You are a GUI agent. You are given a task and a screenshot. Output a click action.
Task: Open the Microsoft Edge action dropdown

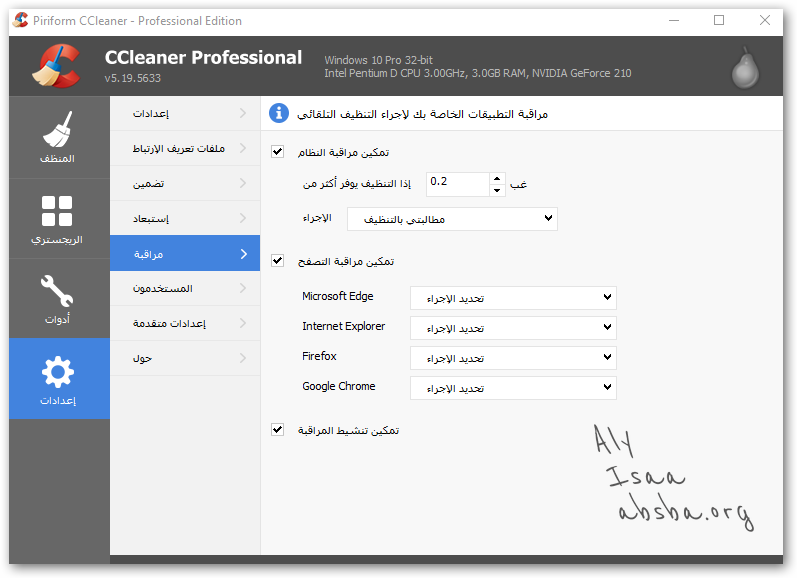(x=513, y=298)
